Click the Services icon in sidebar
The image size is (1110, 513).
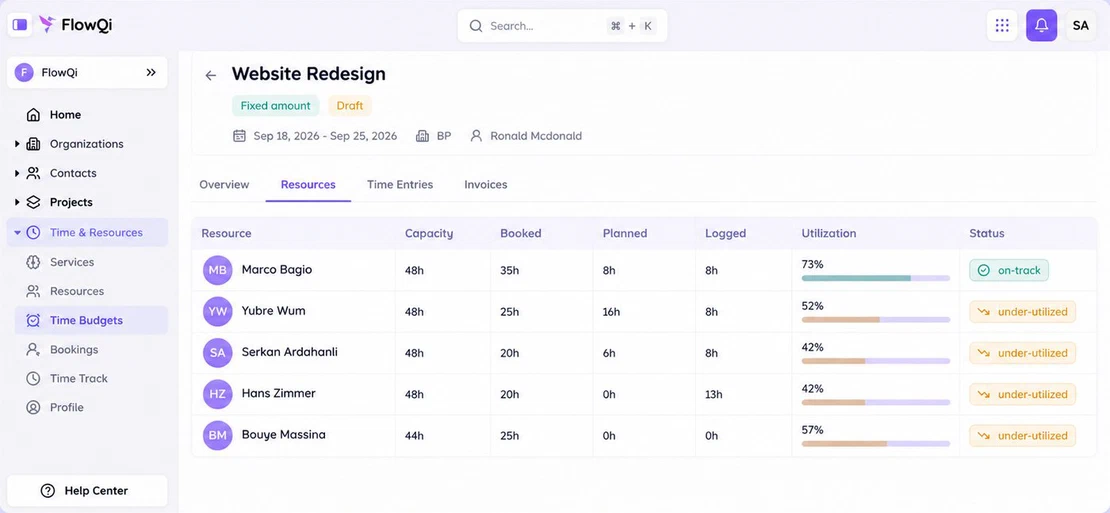[33, 262]
